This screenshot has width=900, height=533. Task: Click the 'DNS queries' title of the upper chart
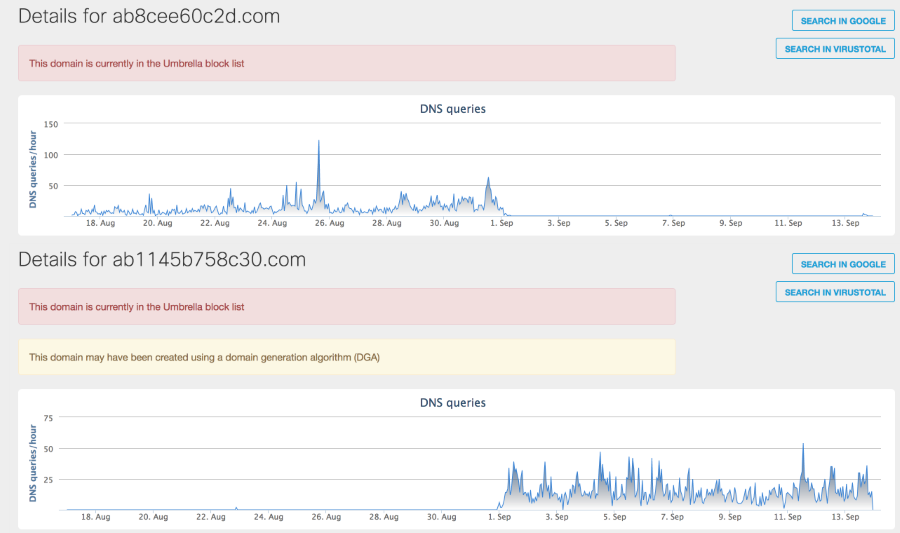click(452, 109)
